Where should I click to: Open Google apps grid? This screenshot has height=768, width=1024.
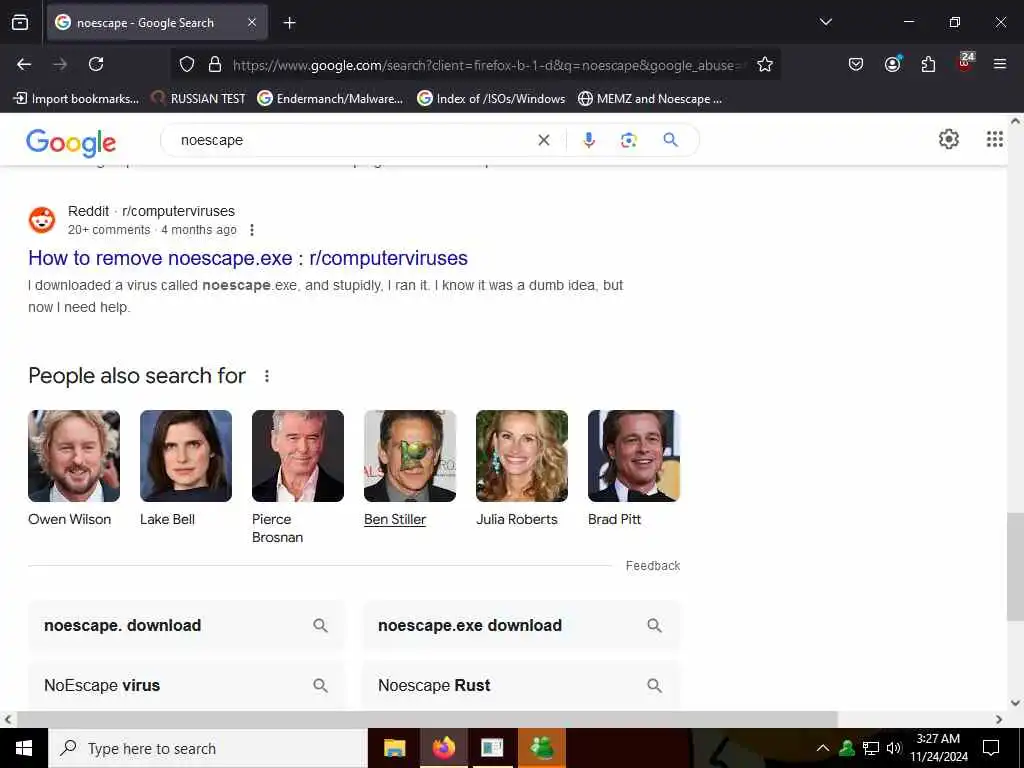click(994, 139)
